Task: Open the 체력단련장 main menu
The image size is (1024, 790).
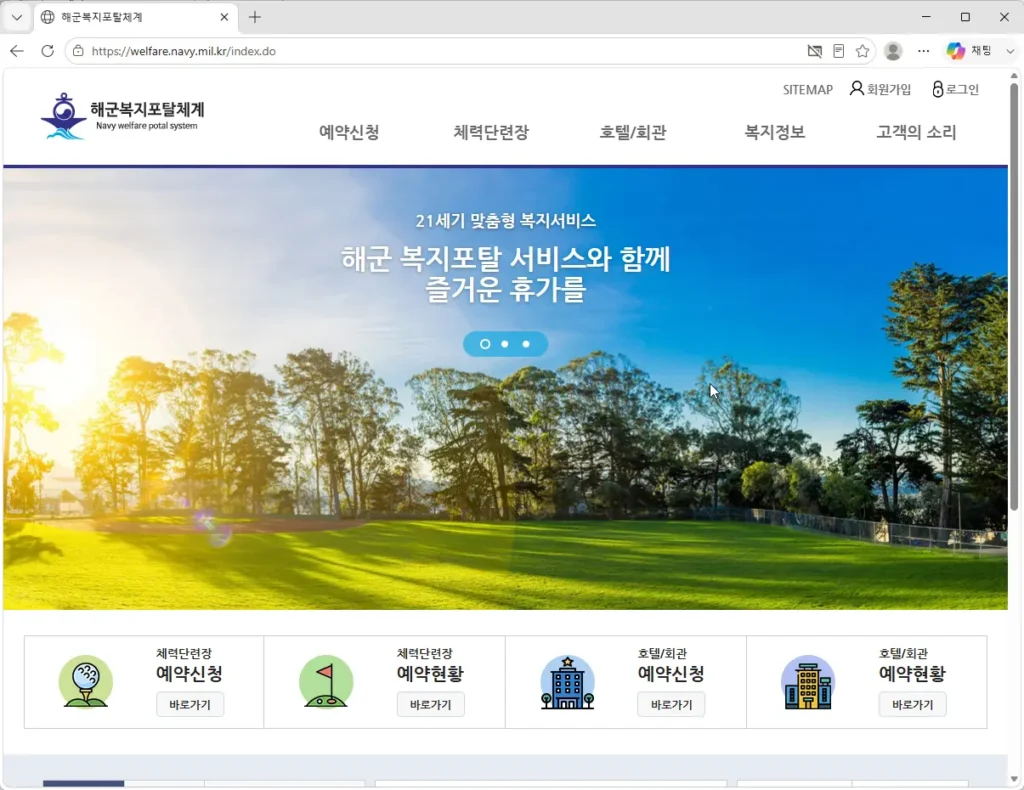Action: point(491,132)
